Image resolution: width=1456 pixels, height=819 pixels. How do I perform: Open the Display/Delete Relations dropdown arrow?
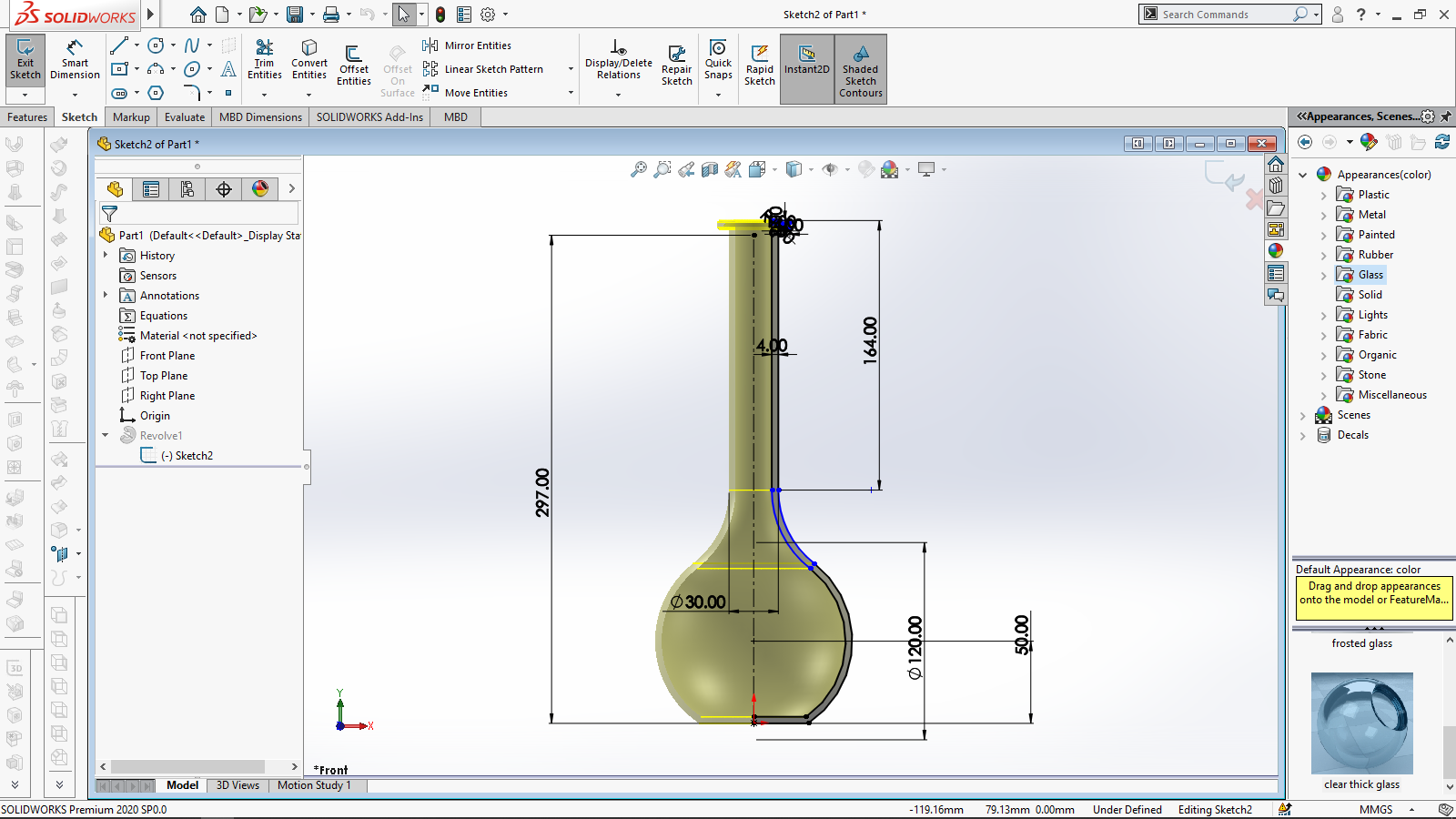click(x=618, y=95)
